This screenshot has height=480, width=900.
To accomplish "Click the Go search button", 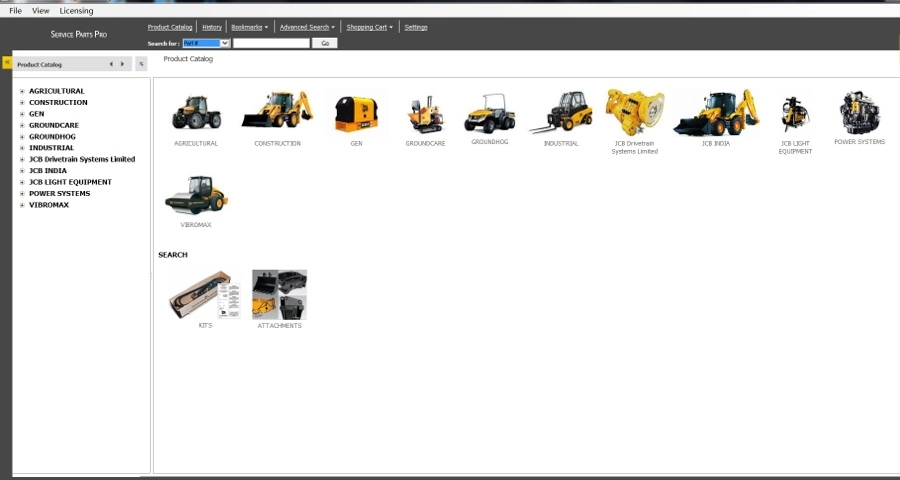I will point(325,43).
